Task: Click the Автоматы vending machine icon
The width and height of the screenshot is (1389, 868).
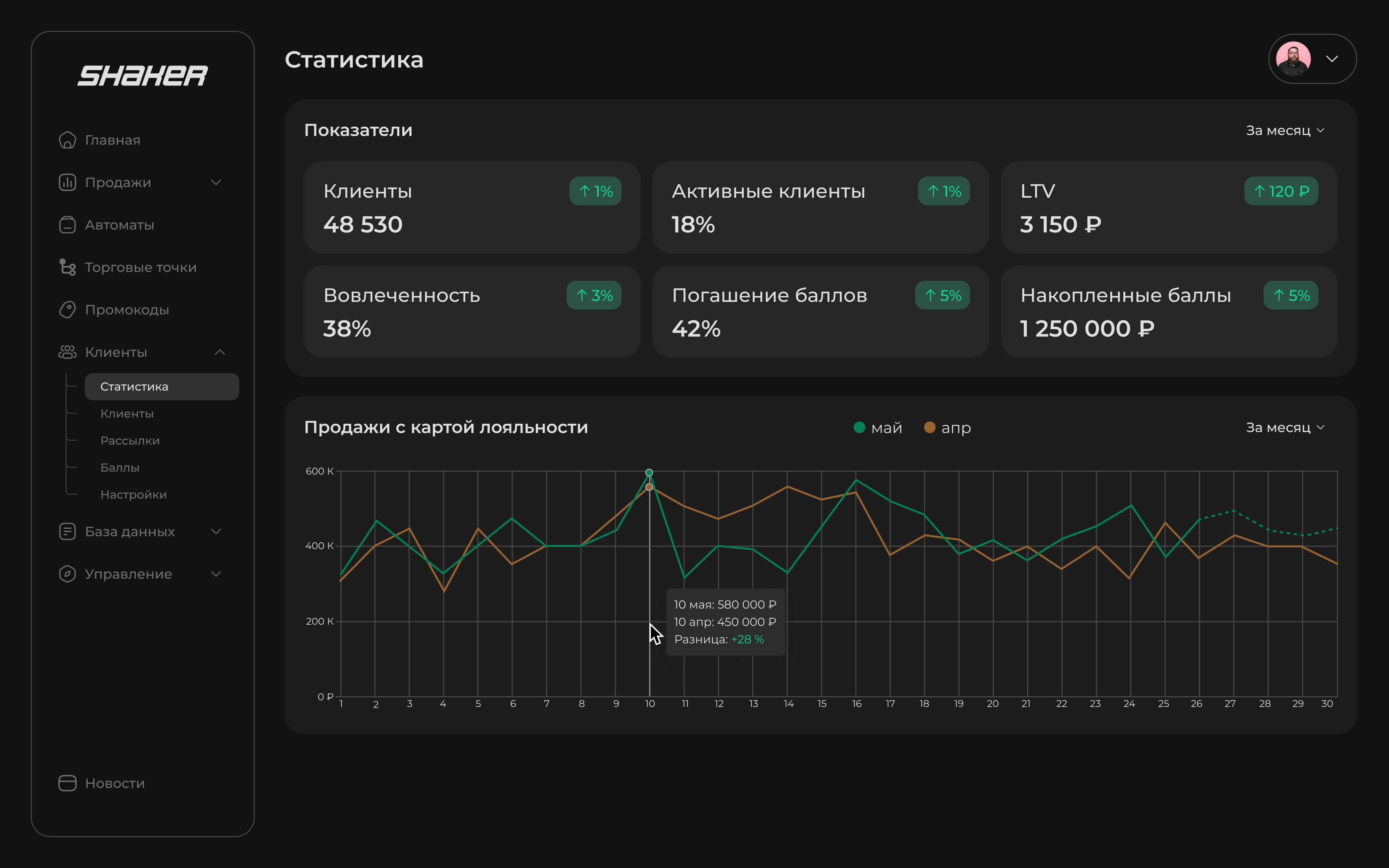Action: pyautogui.click(x=67, y=225)
